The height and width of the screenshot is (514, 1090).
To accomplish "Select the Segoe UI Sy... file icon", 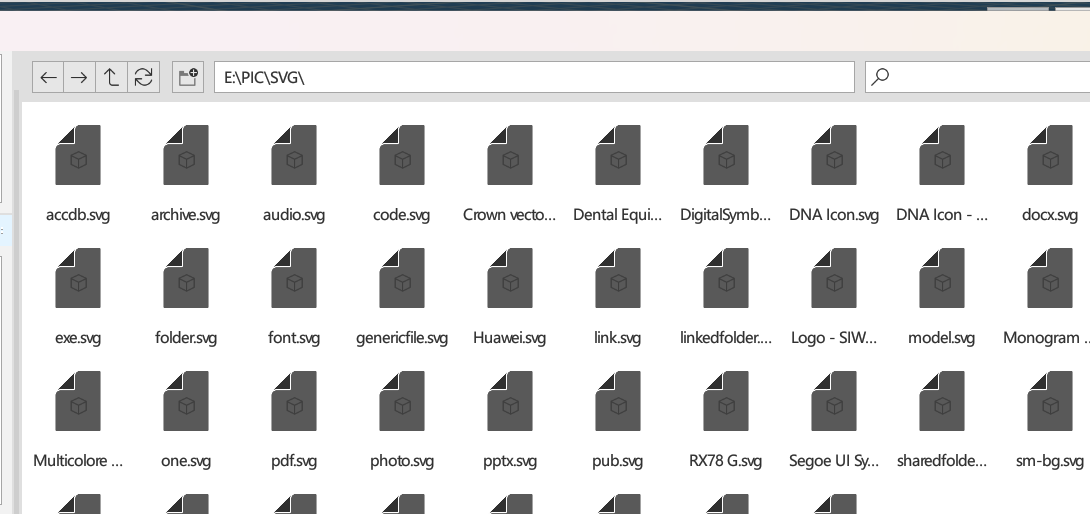I will [x=834, y=401].
